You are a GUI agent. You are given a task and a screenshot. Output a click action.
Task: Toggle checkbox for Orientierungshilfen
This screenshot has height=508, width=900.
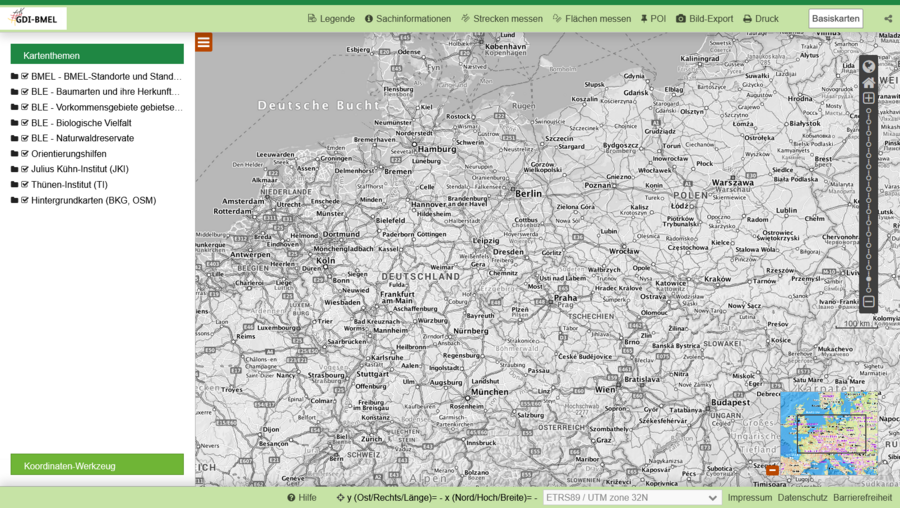[x=25, y=153]
